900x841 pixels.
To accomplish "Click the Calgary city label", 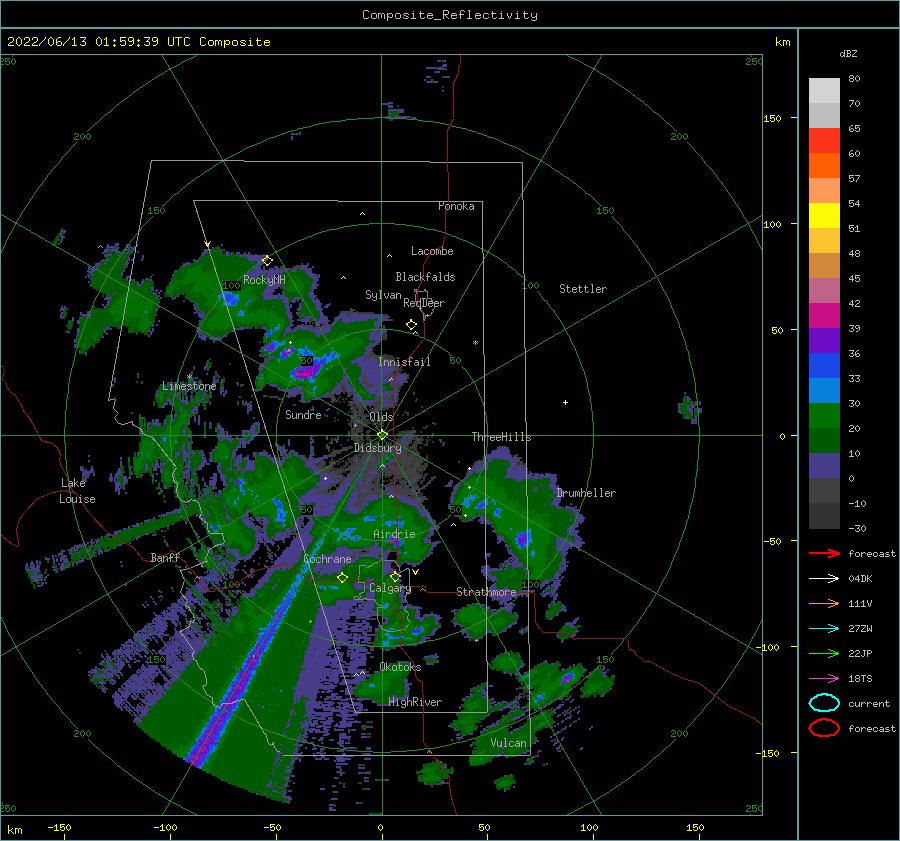I will pos(390,588).
